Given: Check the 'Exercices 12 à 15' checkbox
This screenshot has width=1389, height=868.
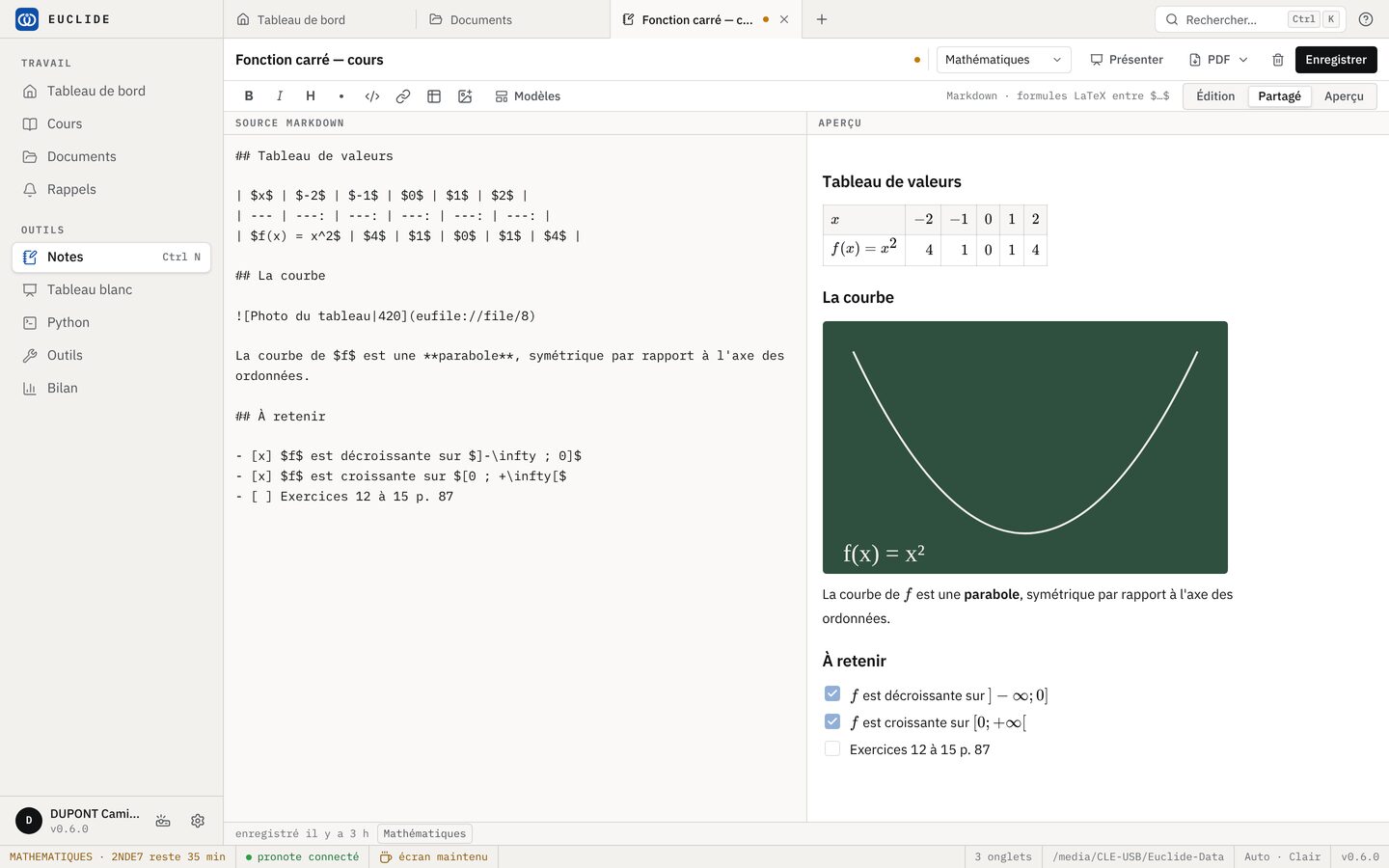Looking at the screenshot, I should (x=832, y=747).
